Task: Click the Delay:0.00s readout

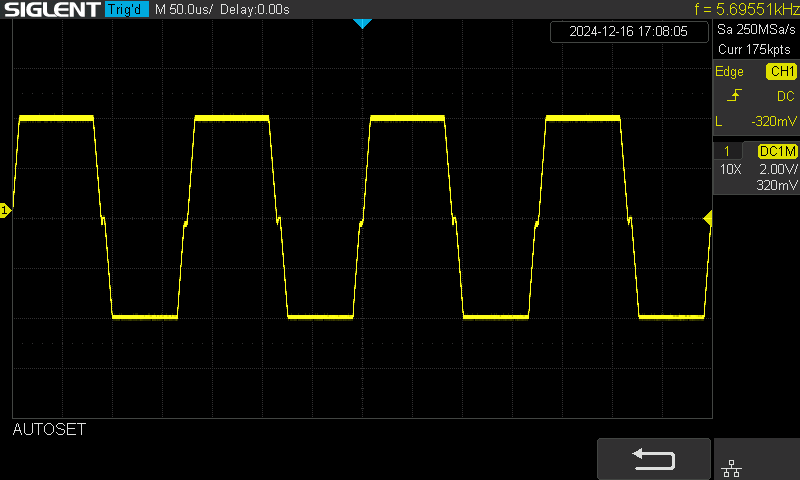Action: (257, 9)
